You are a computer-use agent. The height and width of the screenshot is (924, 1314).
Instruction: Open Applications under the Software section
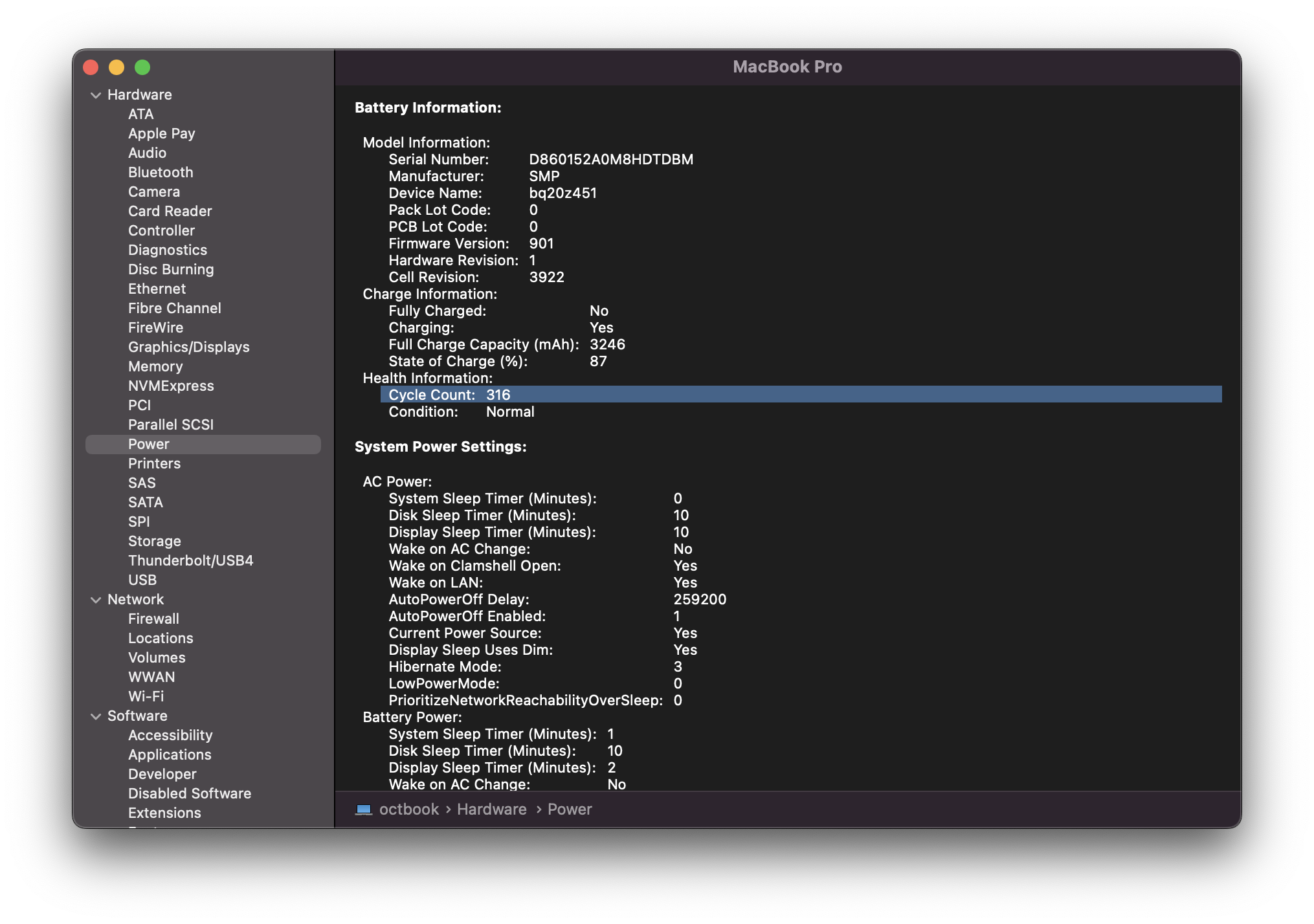(x=170, y=754)
